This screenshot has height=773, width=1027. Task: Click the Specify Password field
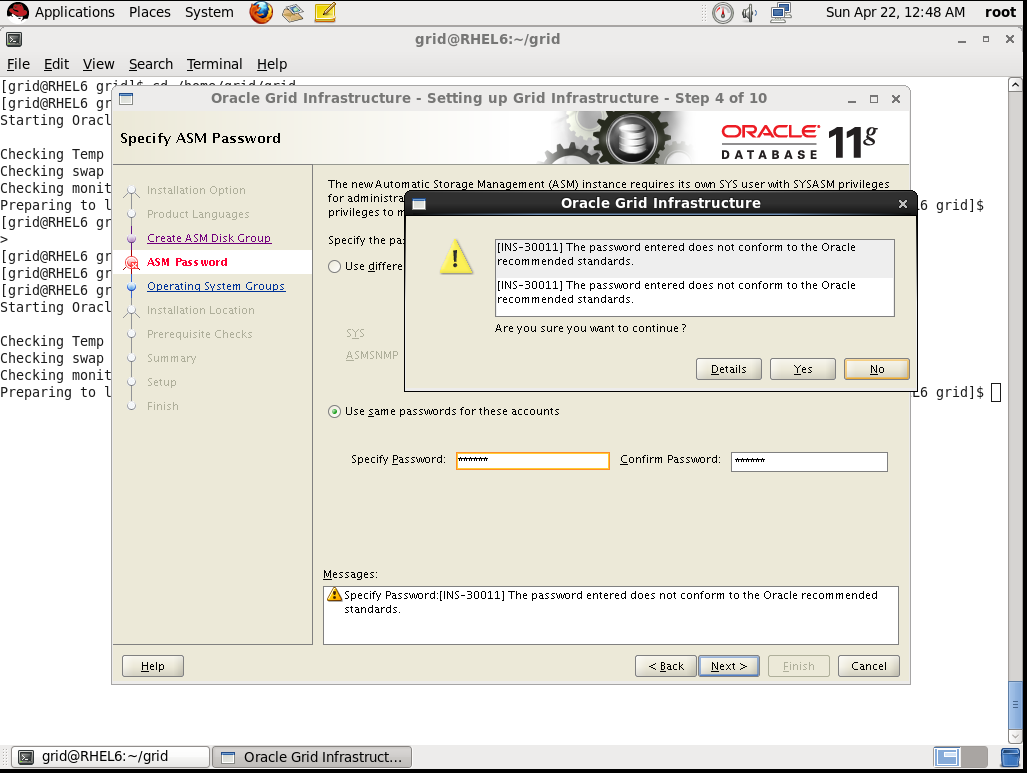point(532,461)
